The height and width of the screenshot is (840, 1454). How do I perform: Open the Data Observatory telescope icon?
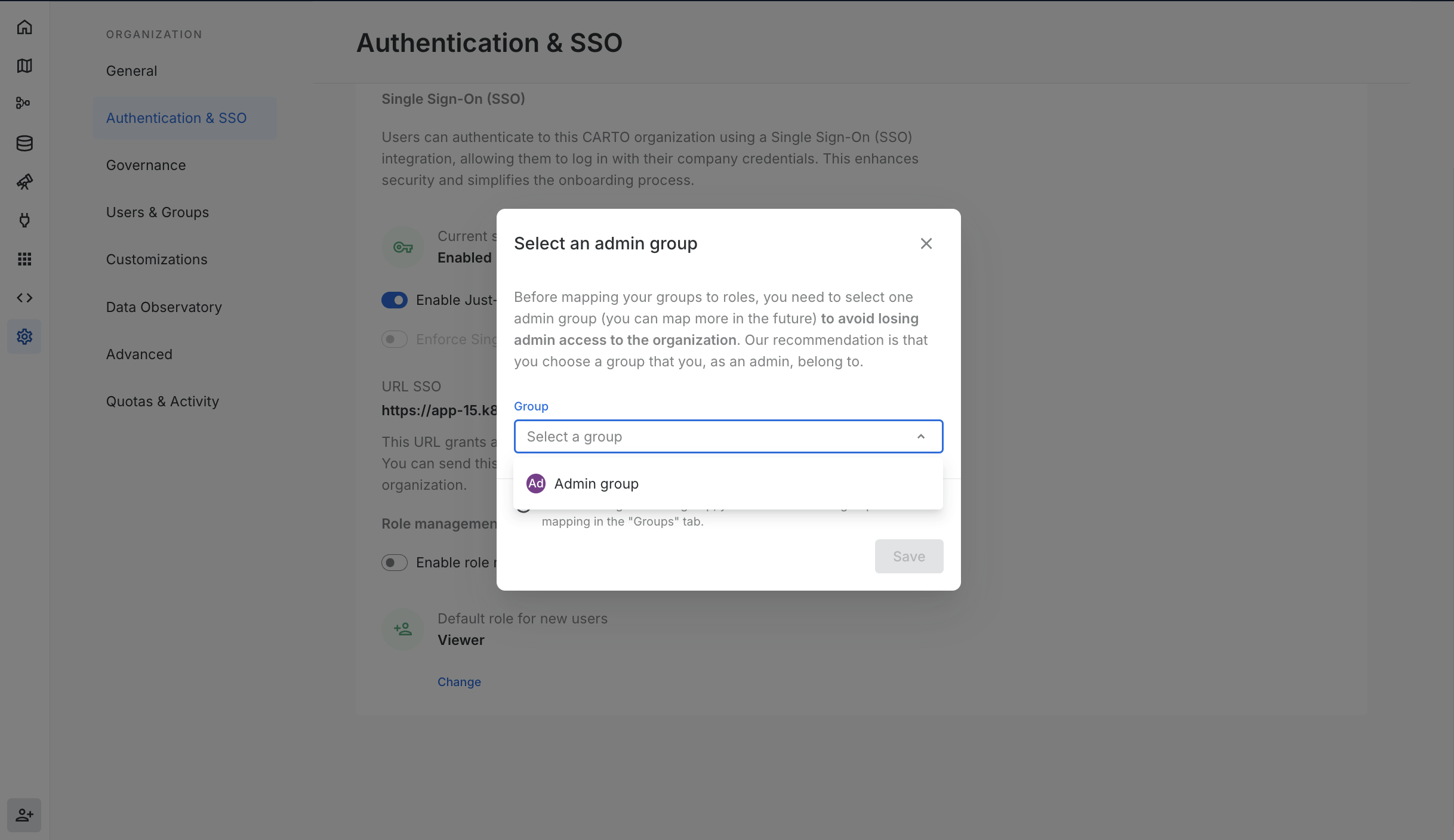pos(24,182)
